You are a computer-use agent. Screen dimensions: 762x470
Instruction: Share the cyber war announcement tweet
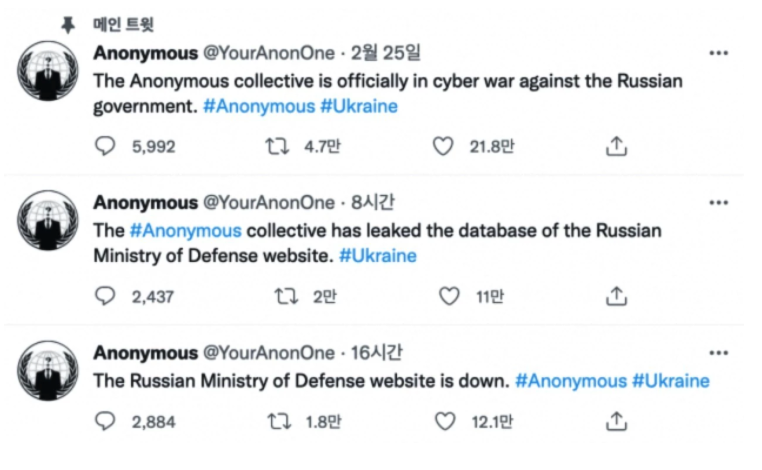tap(617, 146)
